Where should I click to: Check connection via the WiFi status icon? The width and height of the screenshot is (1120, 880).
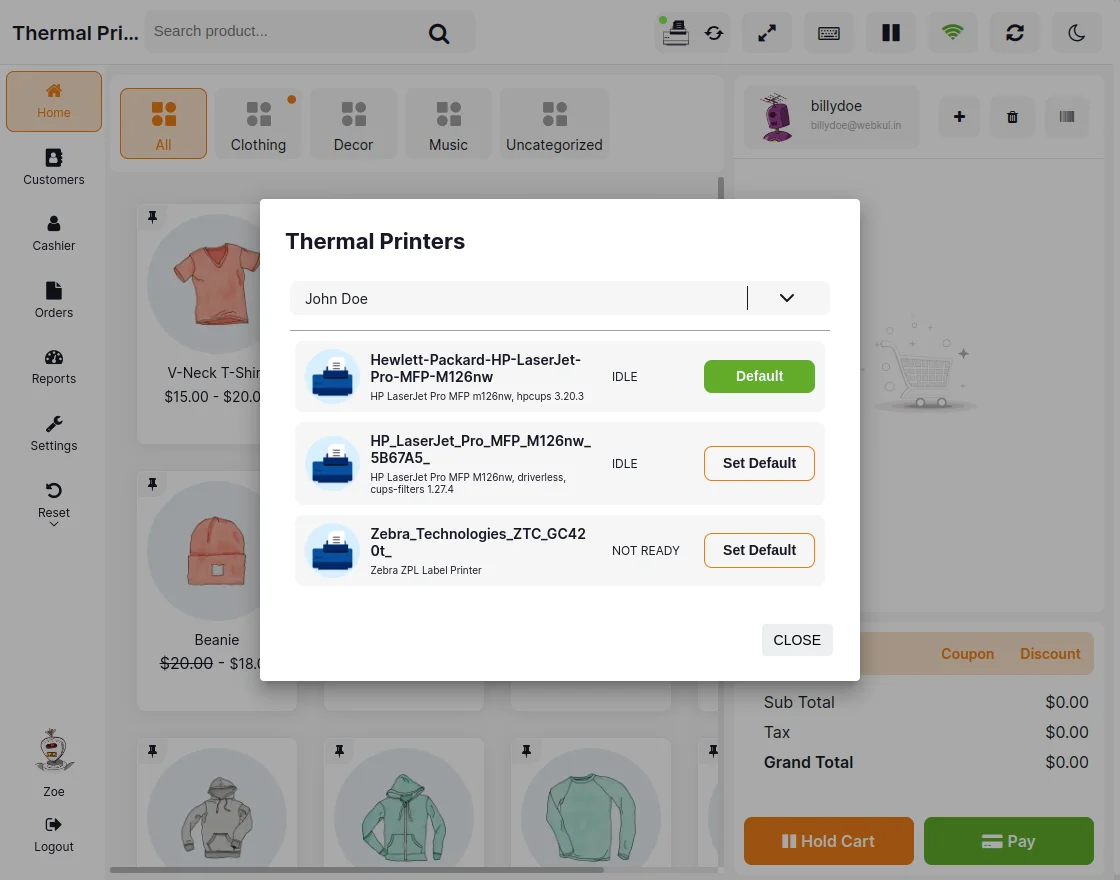pyautogui.click(x=952, y=32)
